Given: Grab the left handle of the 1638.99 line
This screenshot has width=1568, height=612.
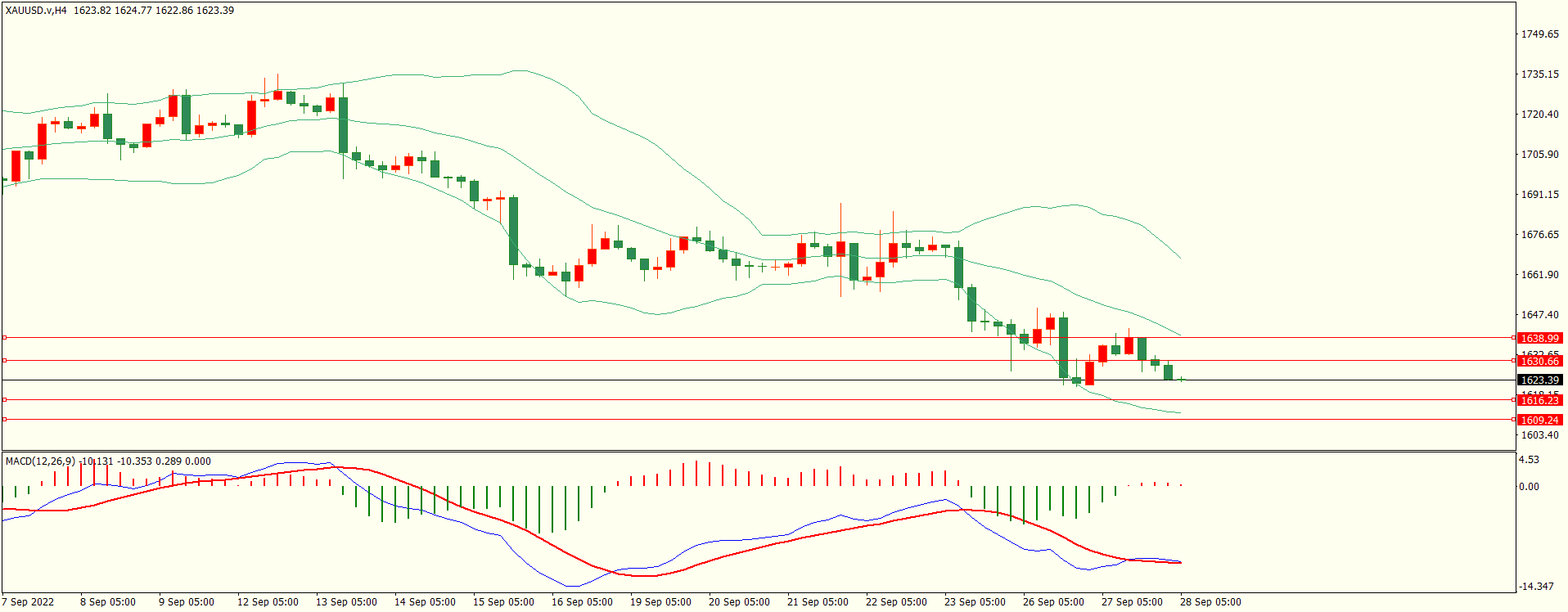Looking at the screenshot, I should 4,337.
